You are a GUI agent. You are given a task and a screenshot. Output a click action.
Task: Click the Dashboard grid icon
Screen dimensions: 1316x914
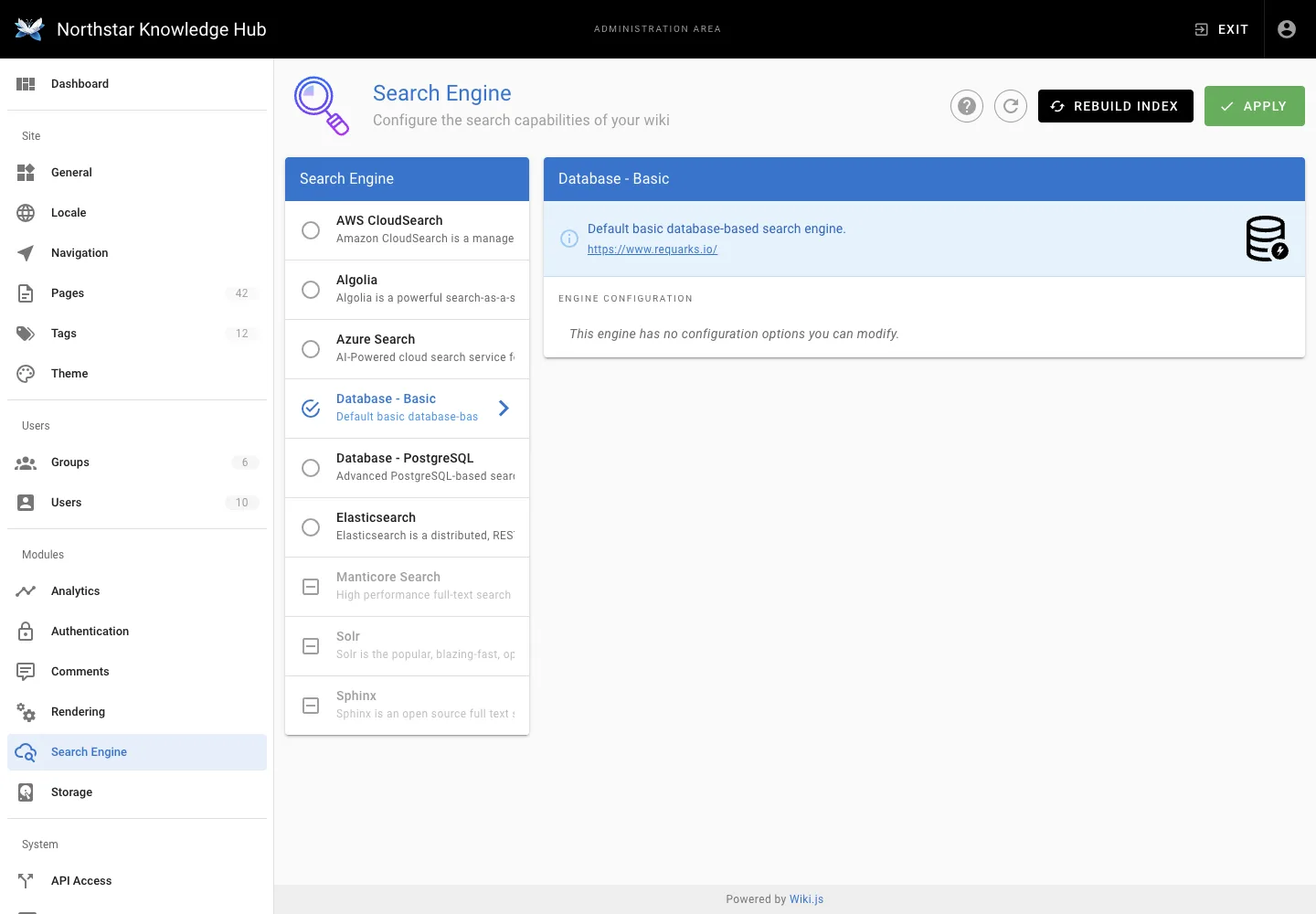[26, 84]
